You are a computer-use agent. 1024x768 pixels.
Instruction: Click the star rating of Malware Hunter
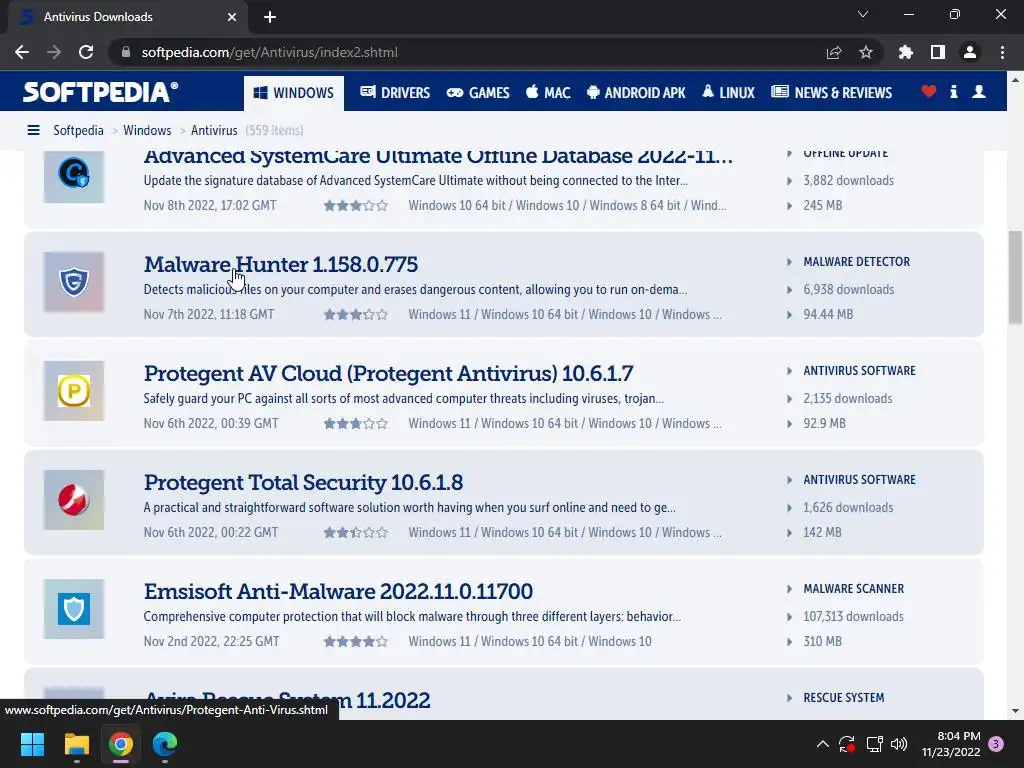coord(356,315)
